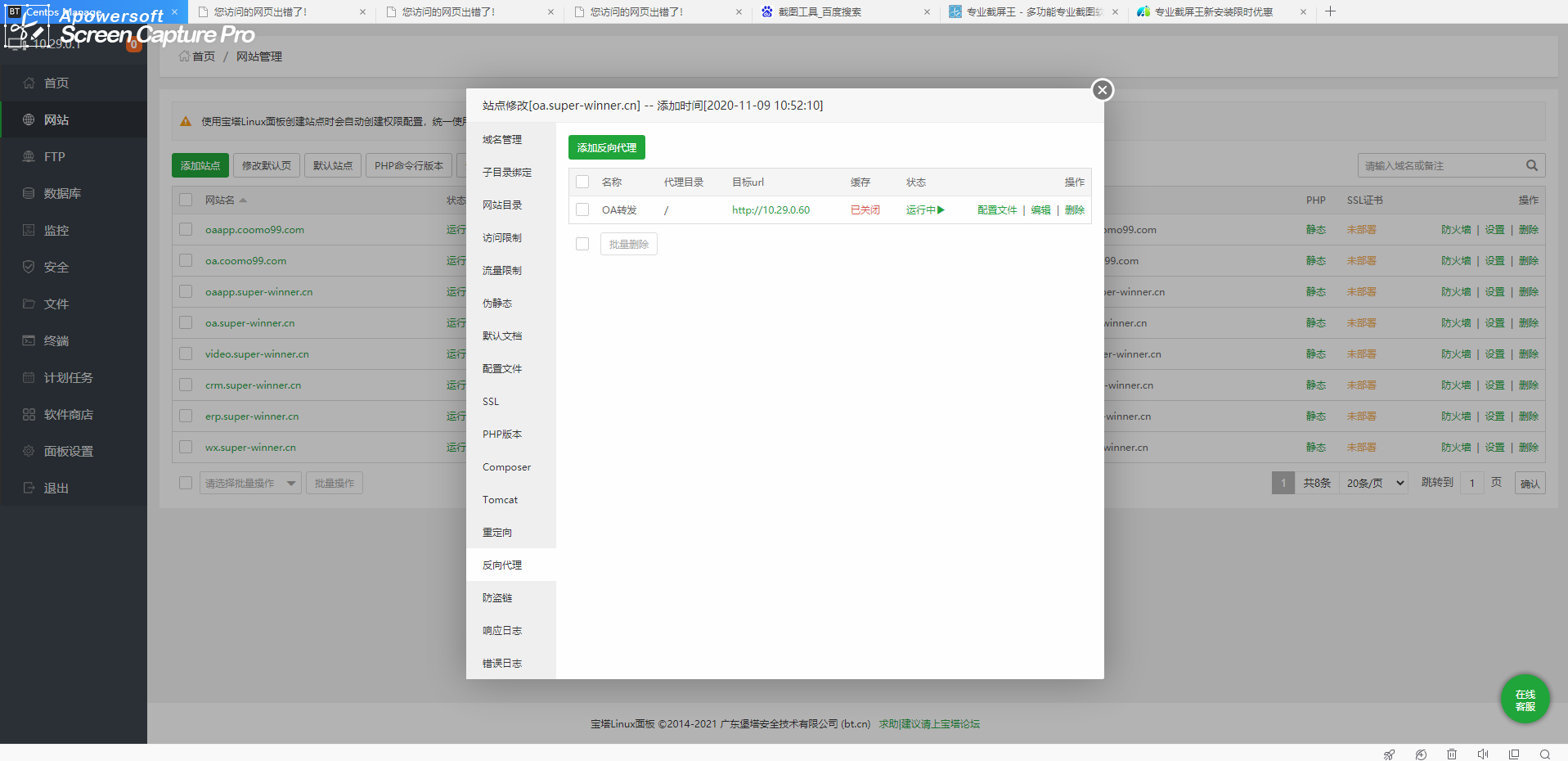The image size is (1568, 761).
Task: Check the oaapp.coomo99.com site checkbox
Action: pyautogui.click(x=186, y=229)
